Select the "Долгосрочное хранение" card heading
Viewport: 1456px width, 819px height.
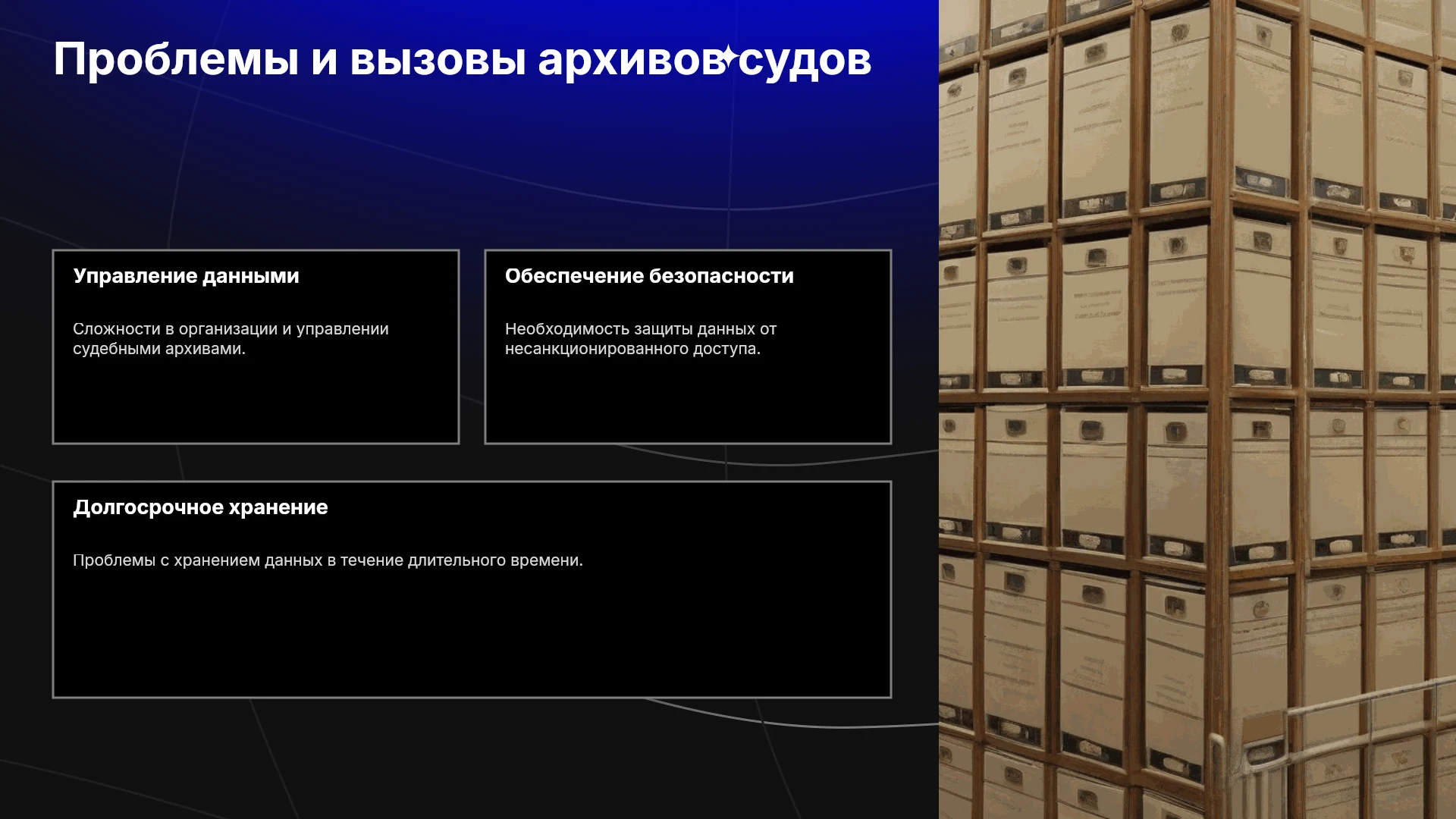click(x=200, y=507)
